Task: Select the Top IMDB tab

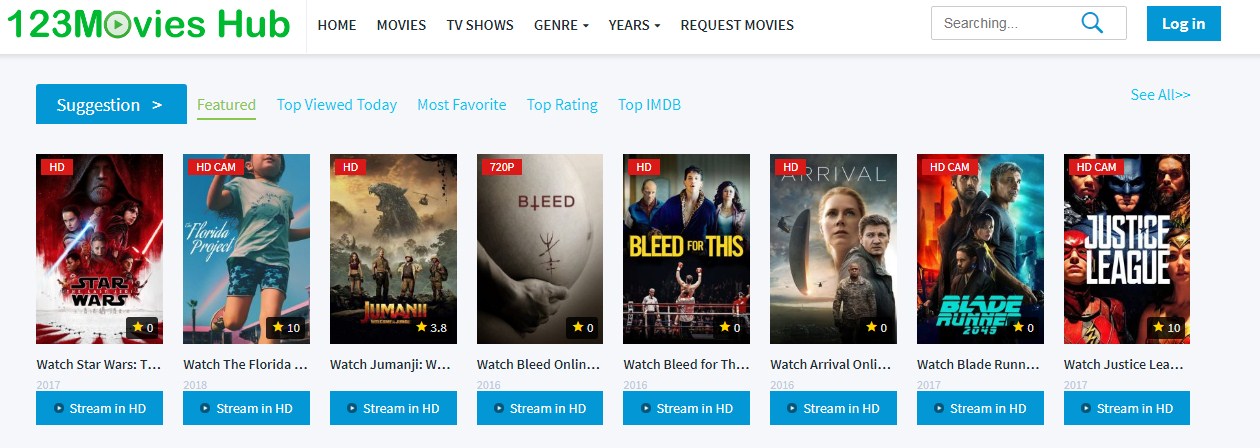Action: point(649,104)
